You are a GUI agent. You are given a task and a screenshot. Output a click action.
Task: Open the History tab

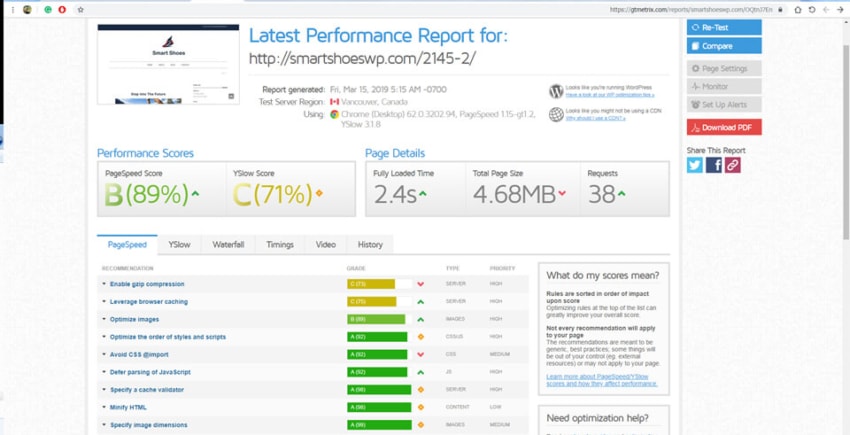pos(370,245)
